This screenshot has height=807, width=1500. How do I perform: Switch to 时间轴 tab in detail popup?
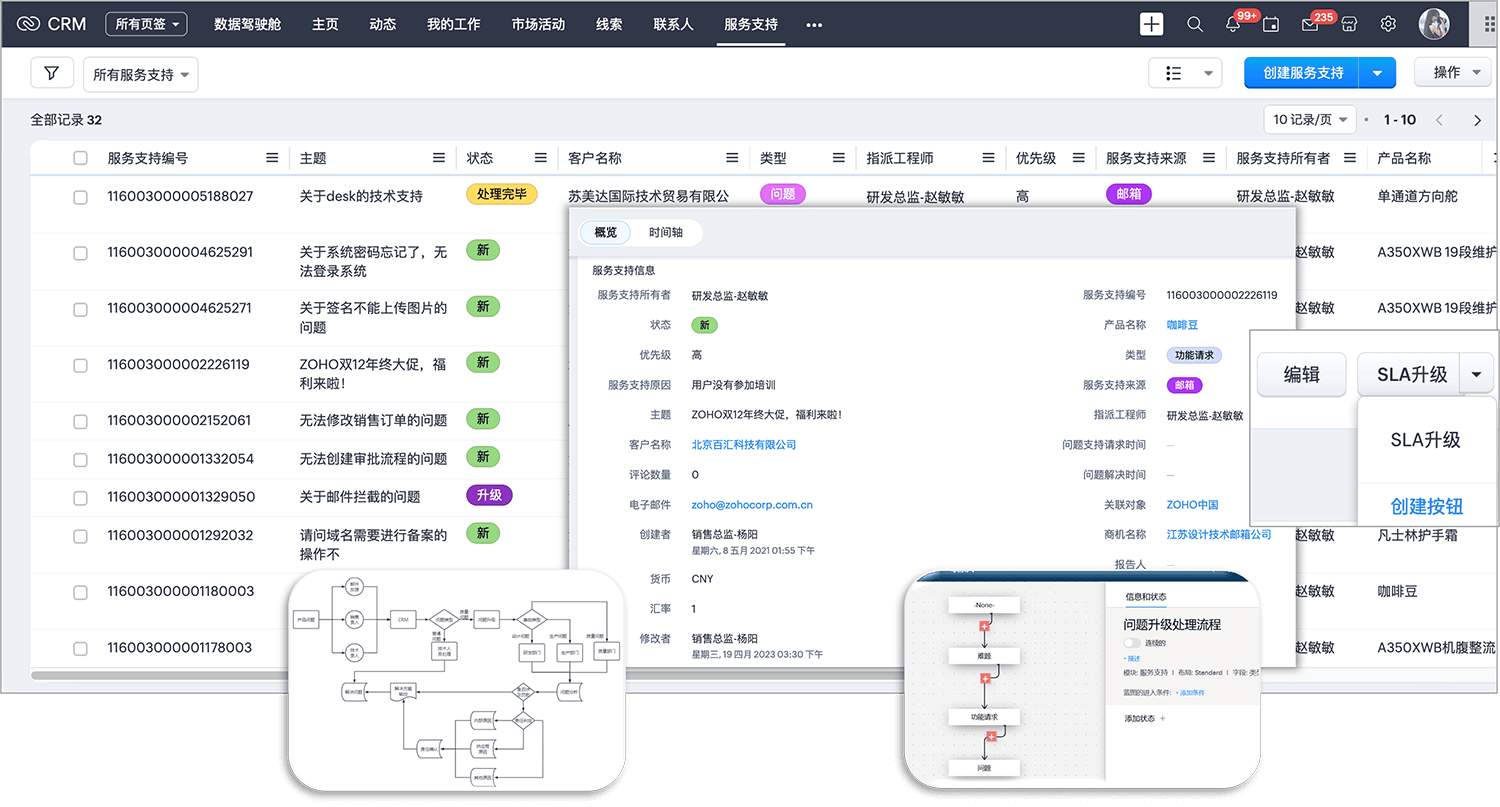click(666, 233)
